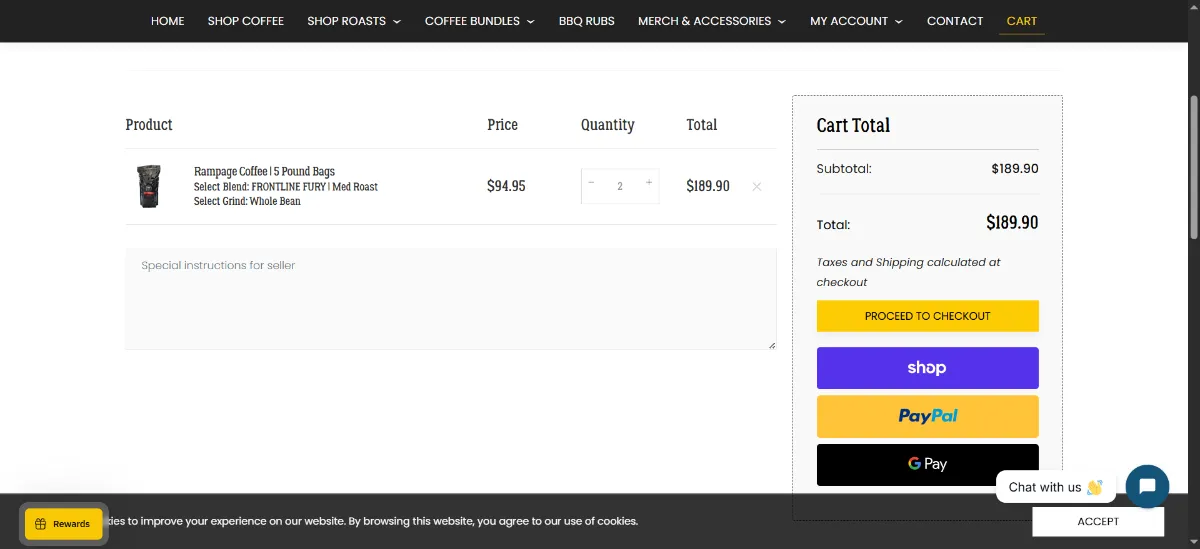Expand MERCH & ACCESSORIES dropdown menu

coord(712,21)
